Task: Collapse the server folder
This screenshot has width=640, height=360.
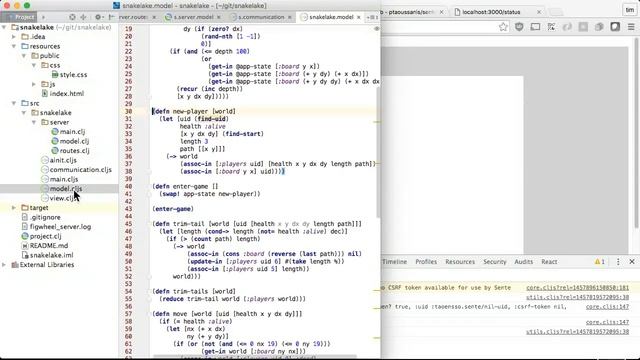Action: (34, 122)
